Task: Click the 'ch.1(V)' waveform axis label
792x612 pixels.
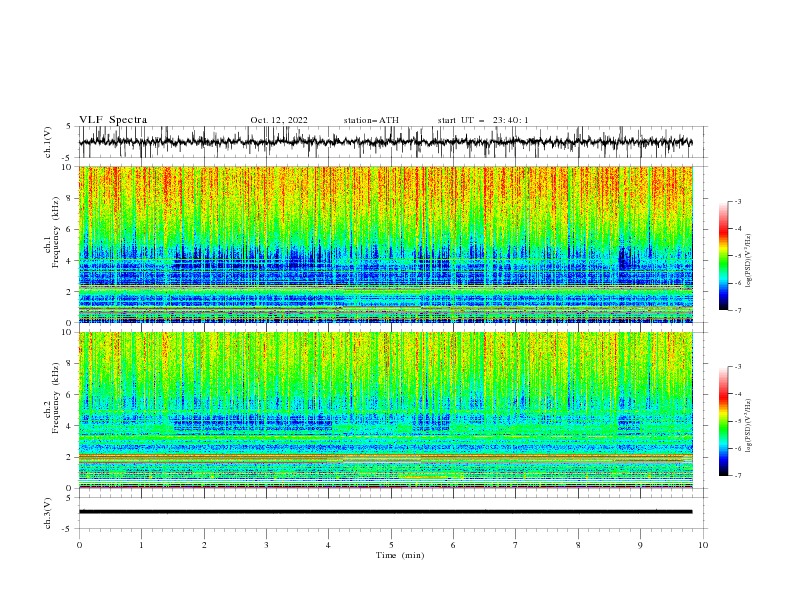Action: coord(48,142)
